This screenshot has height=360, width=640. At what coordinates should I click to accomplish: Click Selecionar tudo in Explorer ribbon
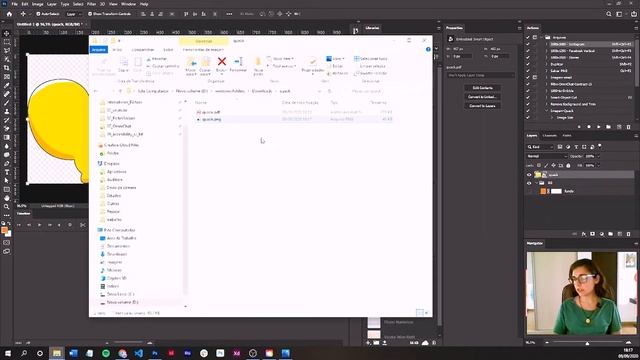pos(371,59)
